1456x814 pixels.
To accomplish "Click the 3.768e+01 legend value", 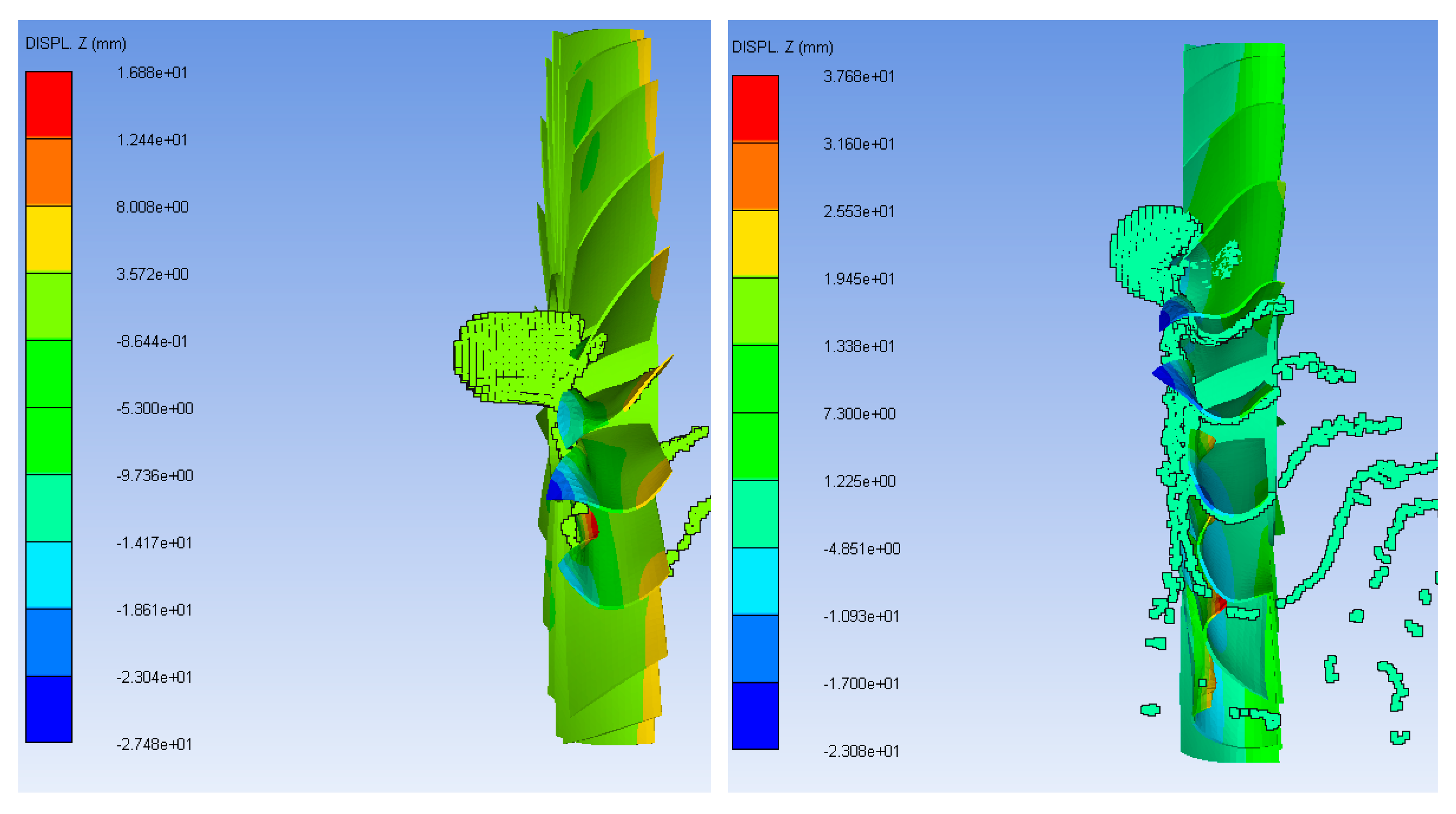I will [x=858, y=76].
